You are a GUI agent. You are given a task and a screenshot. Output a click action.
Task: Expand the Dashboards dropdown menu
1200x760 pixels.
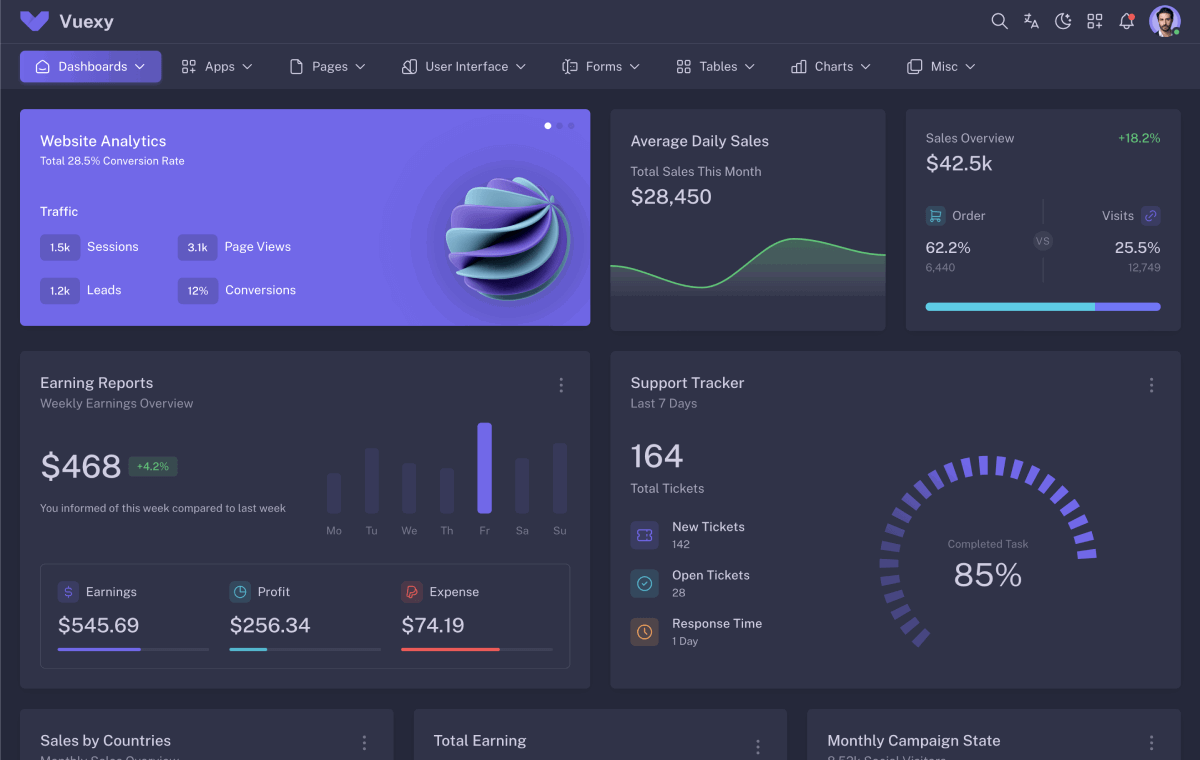pyautogui.click(x=91, y=67)
